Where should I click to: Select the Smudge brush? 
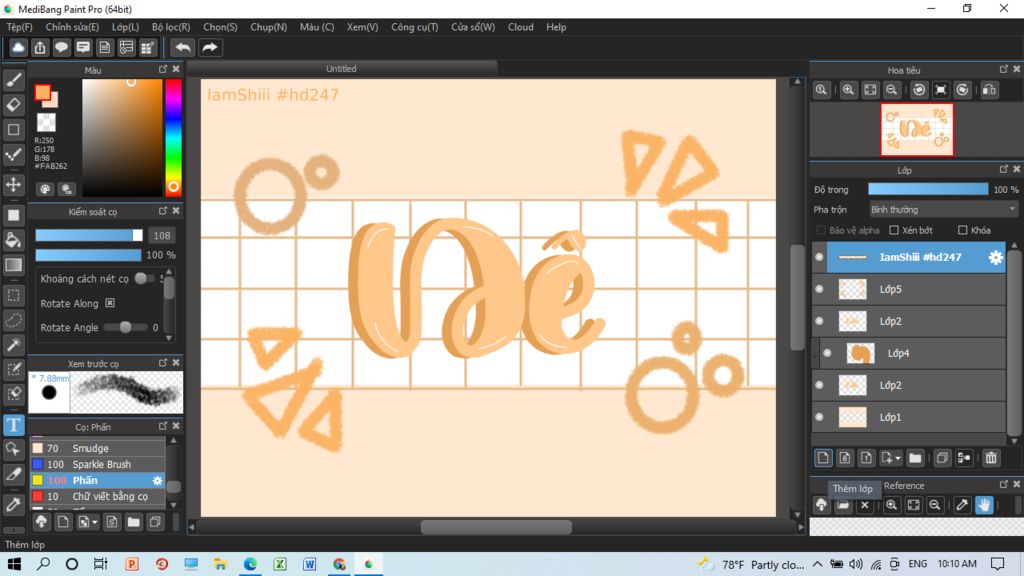tap(98, 448)
